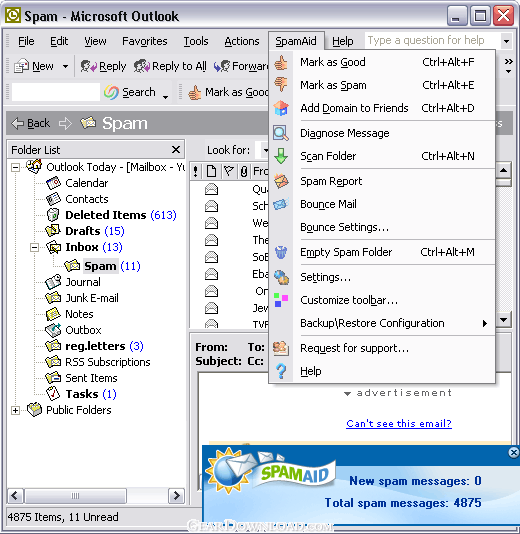This screenshot has height=534, width=520.
Task: Sort by the attachment paperclip column header
Action: pyautogui.click(x=243, y=171)
